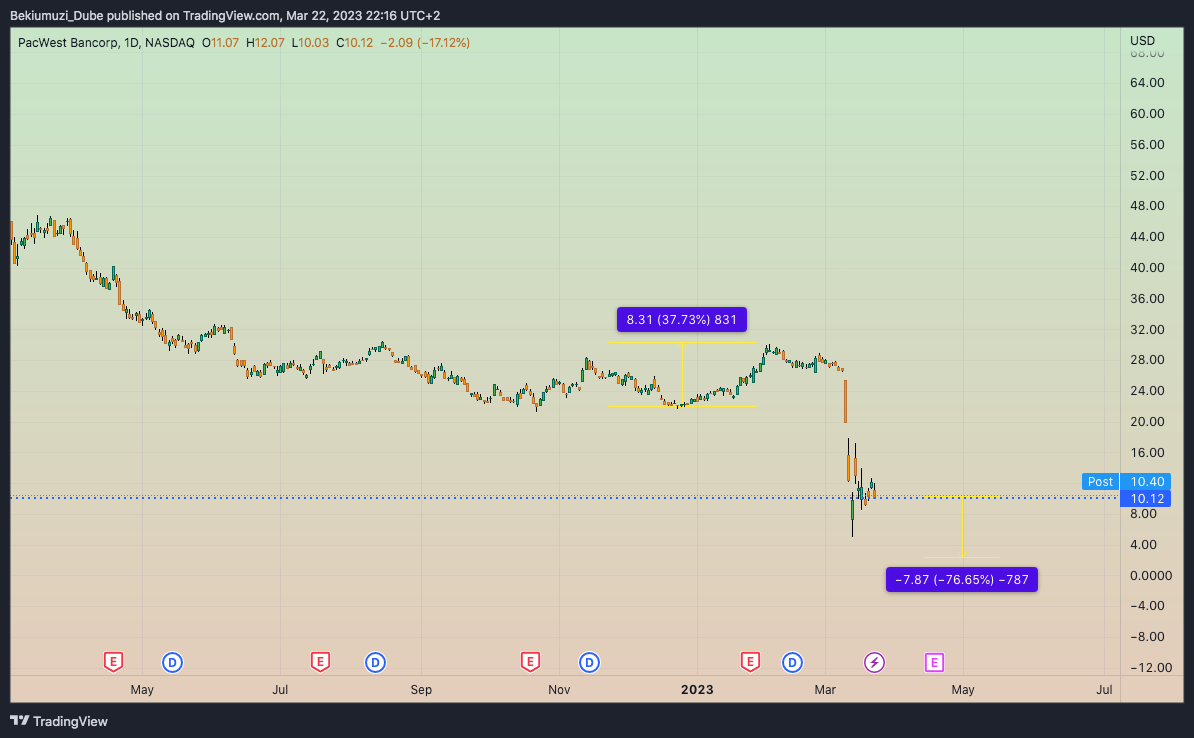Viewport: 1194px width, 738px height.
Task: Click the red earnings marker nearest the first May label
Action: [113, 662]
